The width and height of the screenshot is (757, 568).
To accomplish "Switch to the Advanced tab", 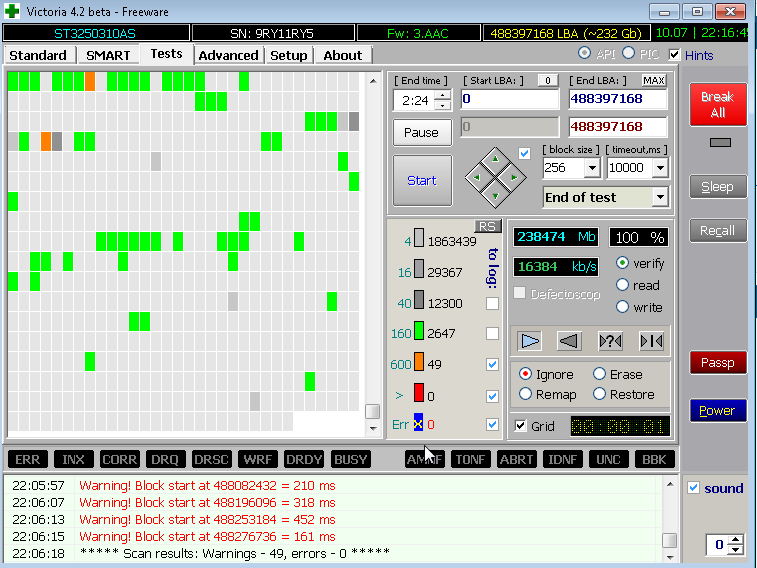I will coord(228,55).
